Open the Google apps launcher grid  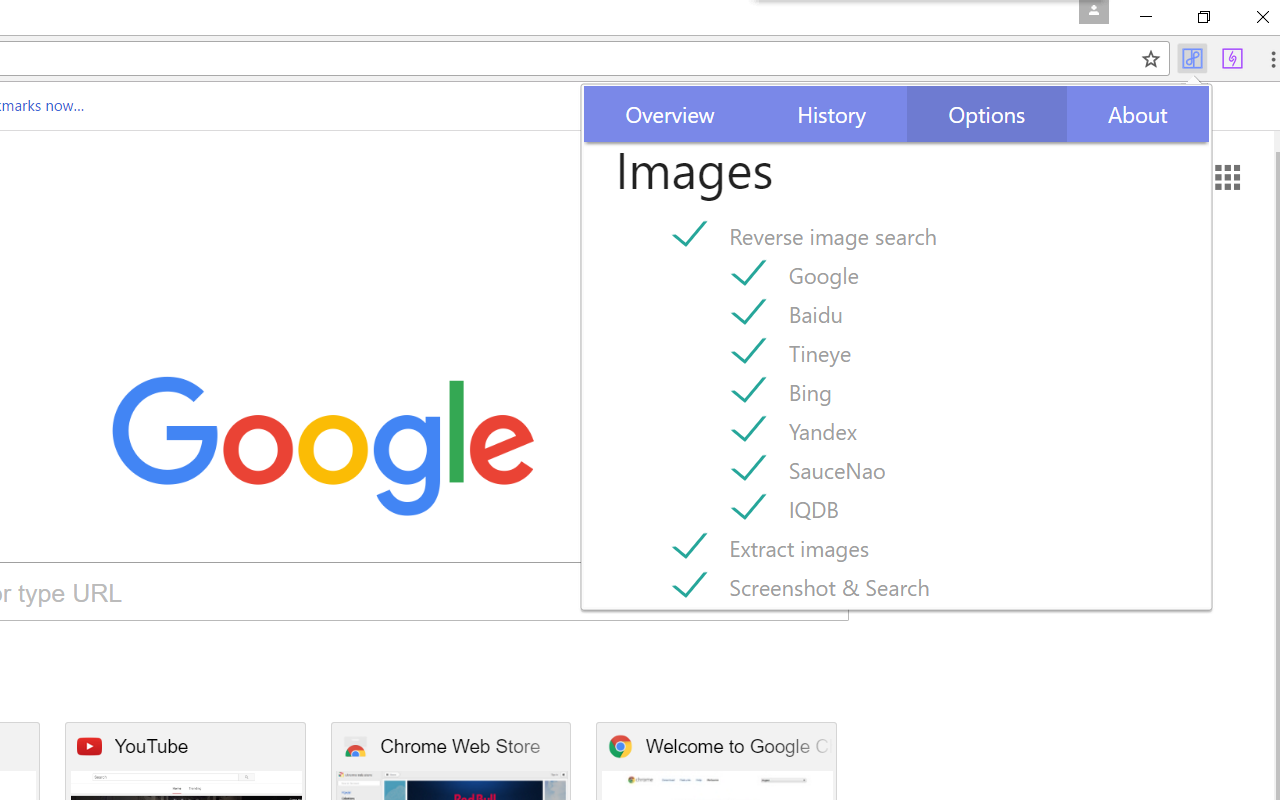pos(1227,177)
